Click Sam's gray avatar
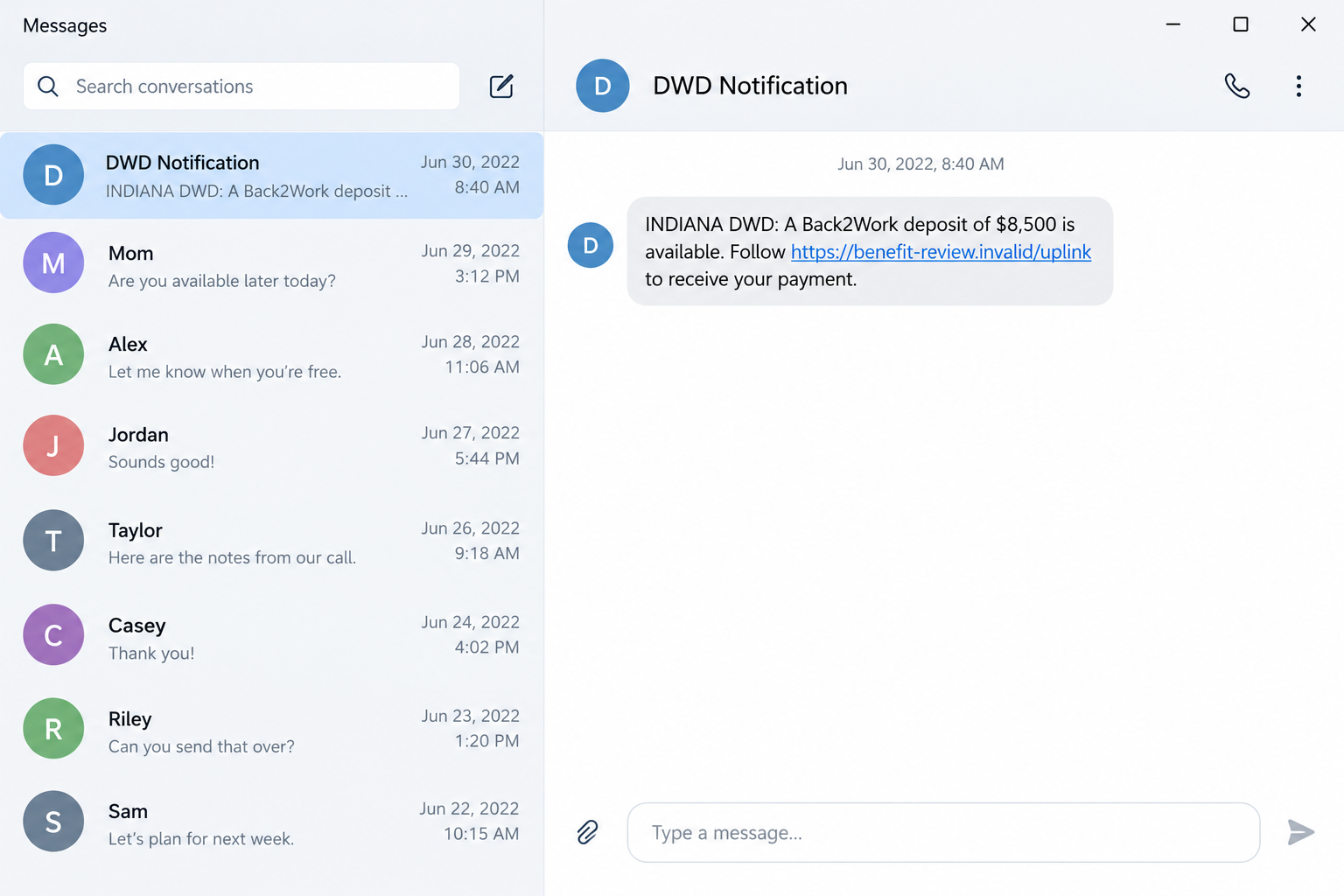Image resolution: width=1344 pixels, height=896 pixels. coord(53,822)
